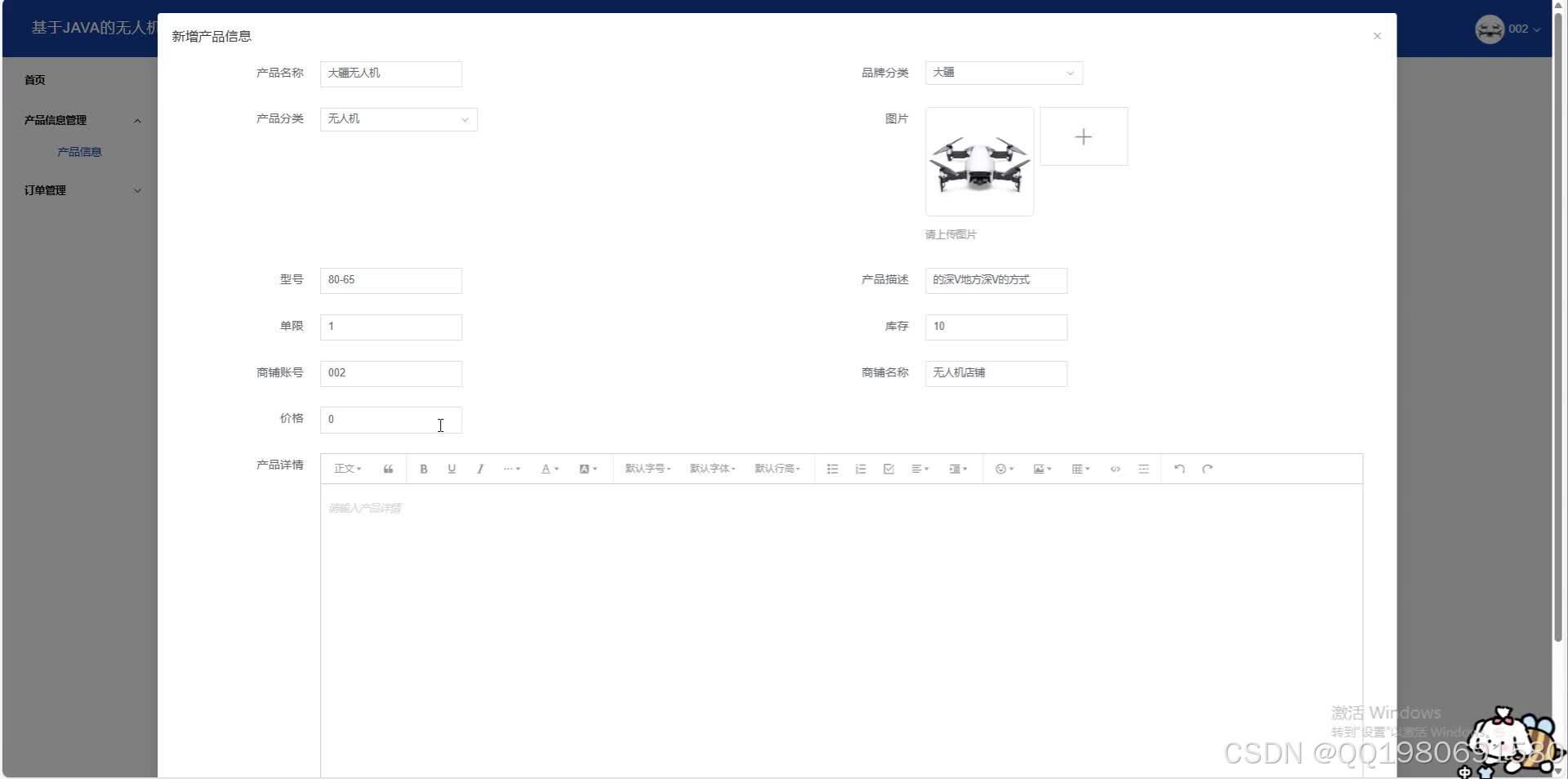Apply underline formatting in the editor
The height and width of the screenshot is (779, 1568).
(452, 468)
